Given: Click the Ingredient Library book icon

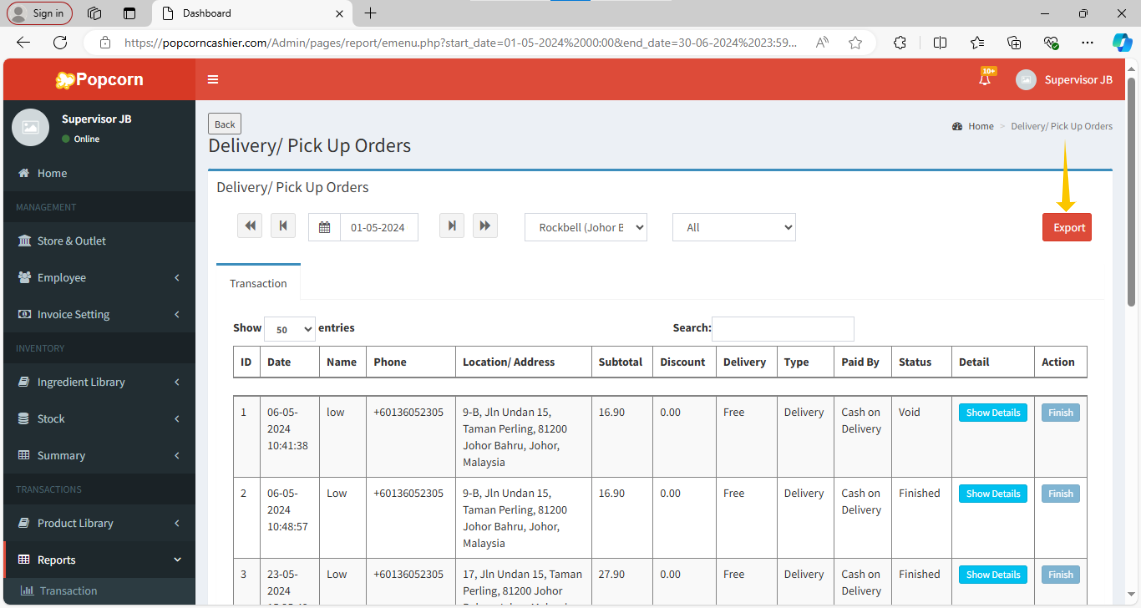Looking at the screenshot, I should 24,382.
